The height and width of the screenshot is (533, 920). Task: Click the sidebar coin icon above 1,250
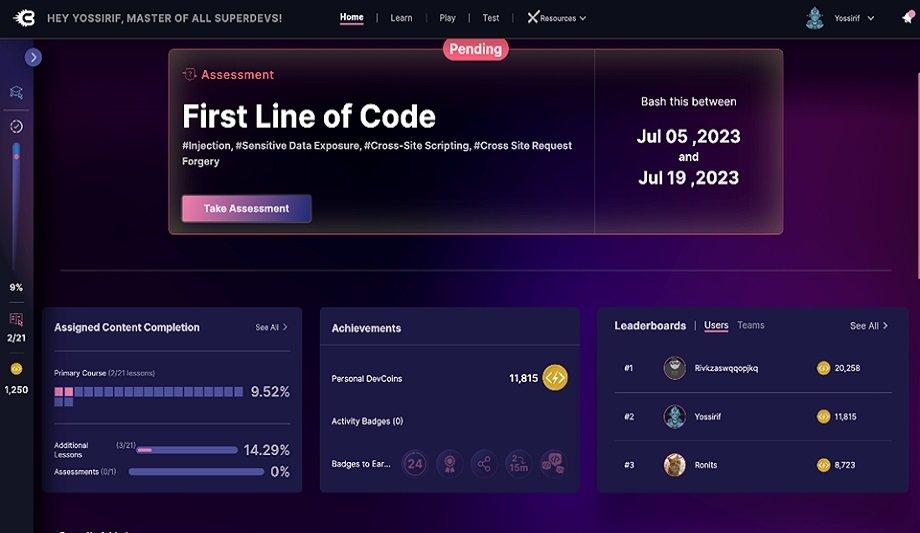pyautogui.click(x=16, y=369)
